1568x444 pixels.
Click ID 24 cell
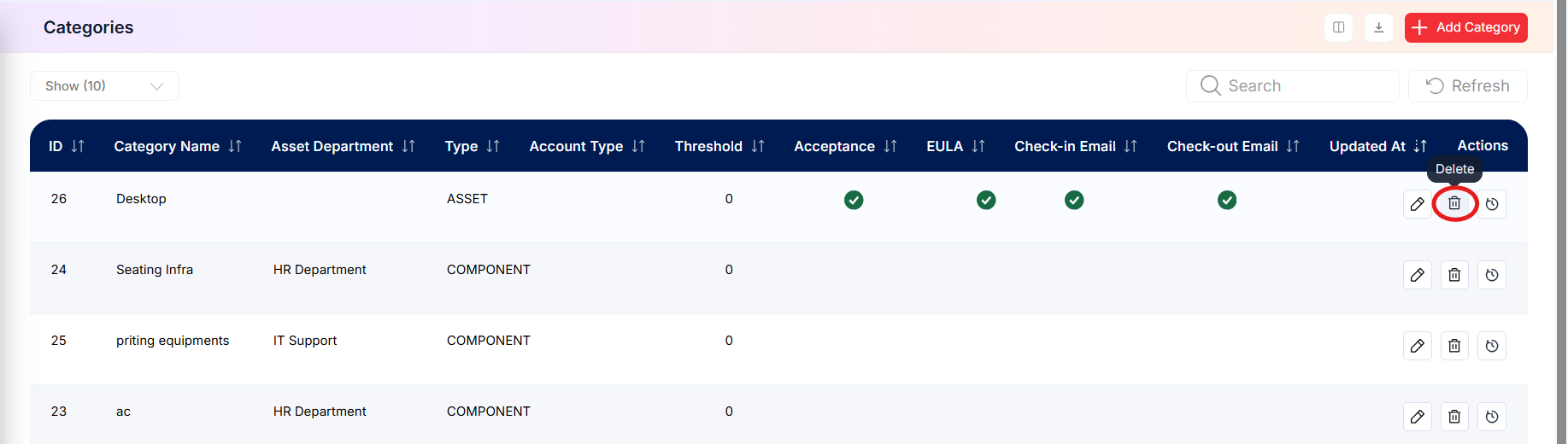tap(59, 270)
